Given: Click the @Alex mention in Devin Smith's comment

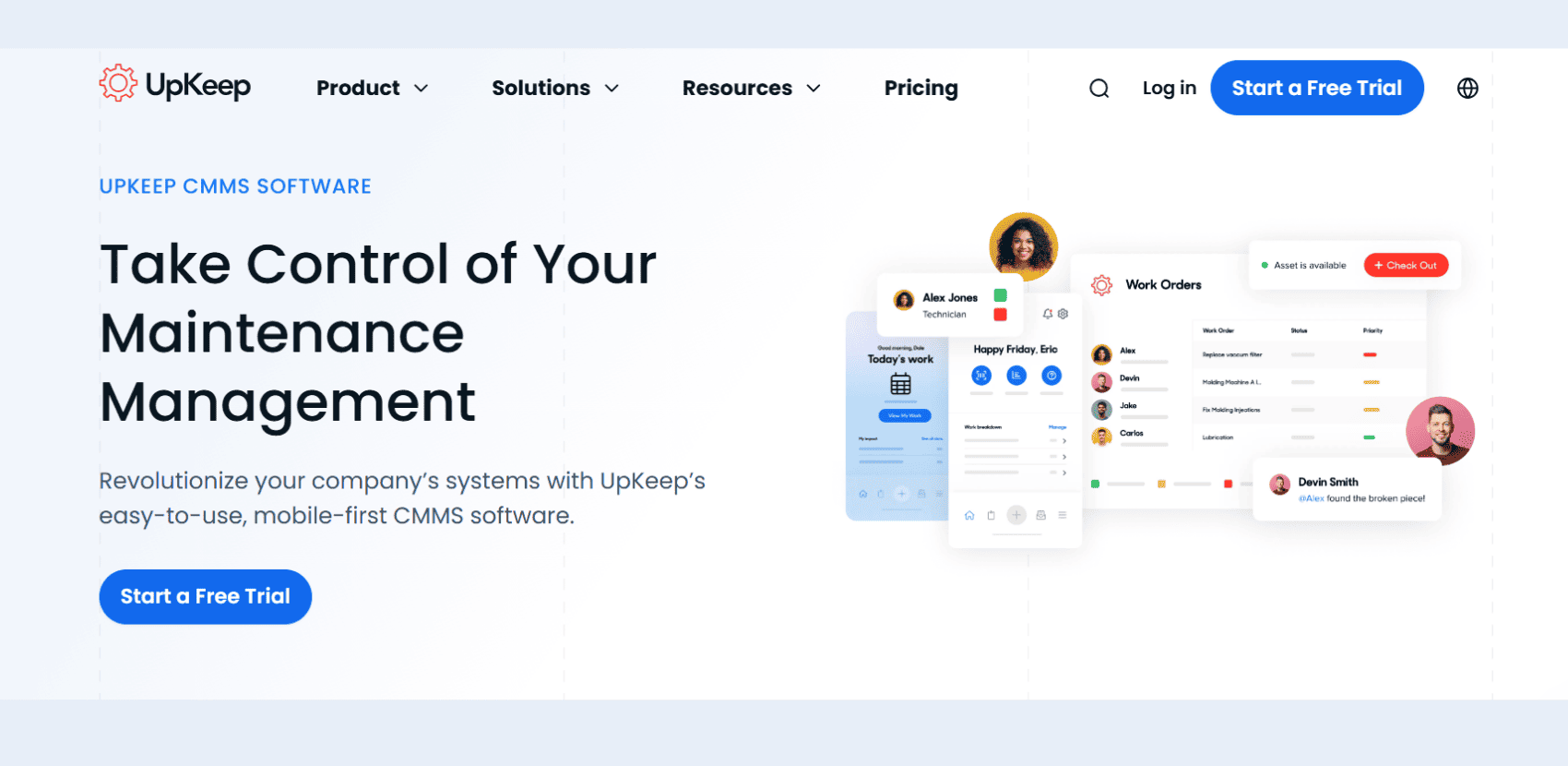Looking at the screenshot, I should (x=1312, y=498).
